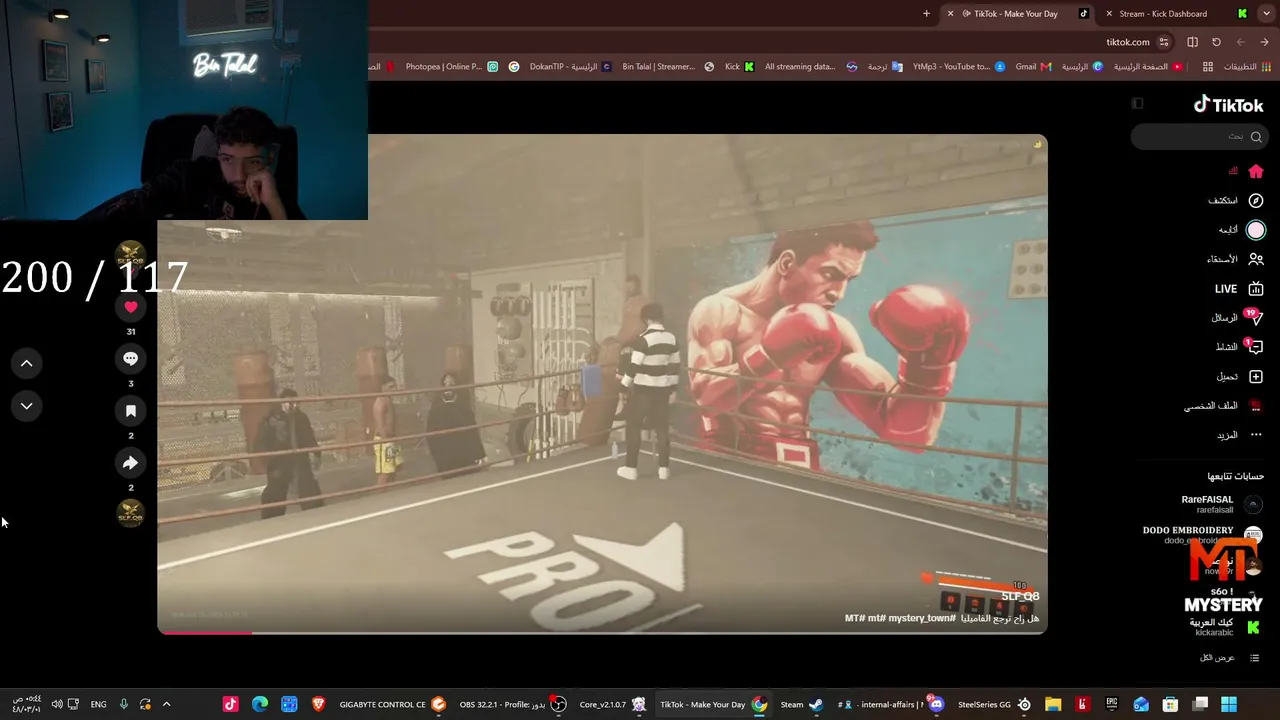Navigate forward in the browser
This screenshot has width=1280, height=720.
[1241, 42]
